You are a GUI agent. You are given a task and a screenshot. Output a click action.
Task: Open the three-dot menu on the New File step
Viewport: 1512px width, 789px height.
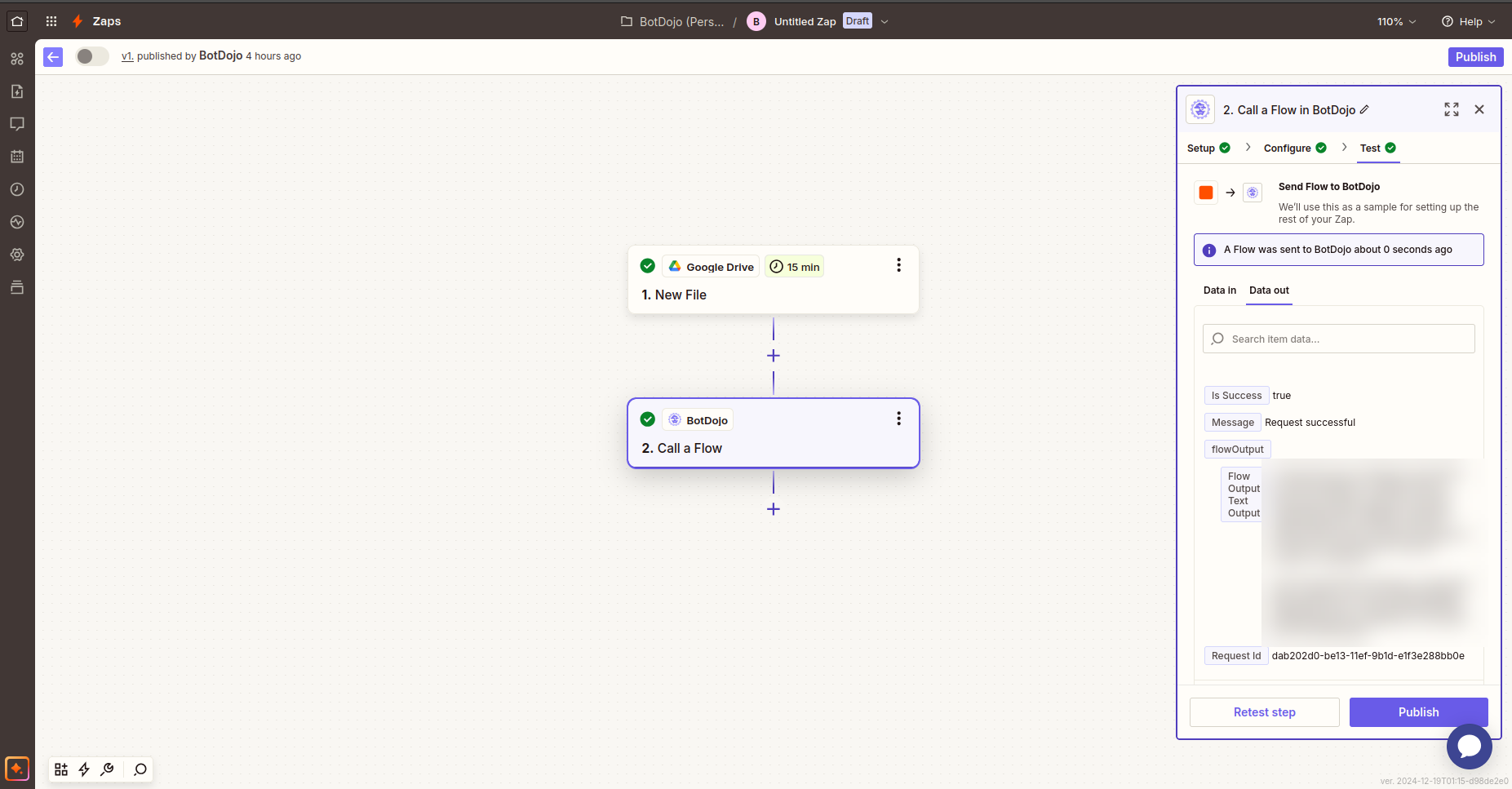(x=898, y=265)
